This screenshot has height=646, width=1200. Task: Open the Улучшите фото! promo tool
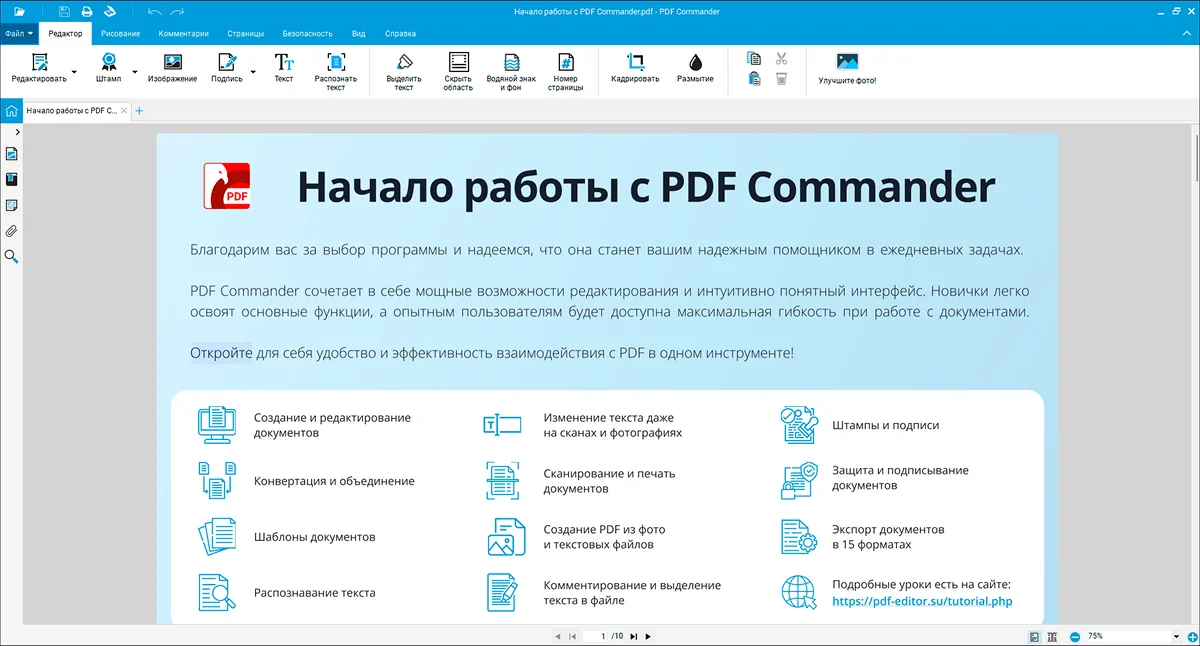tap(847, 68)
